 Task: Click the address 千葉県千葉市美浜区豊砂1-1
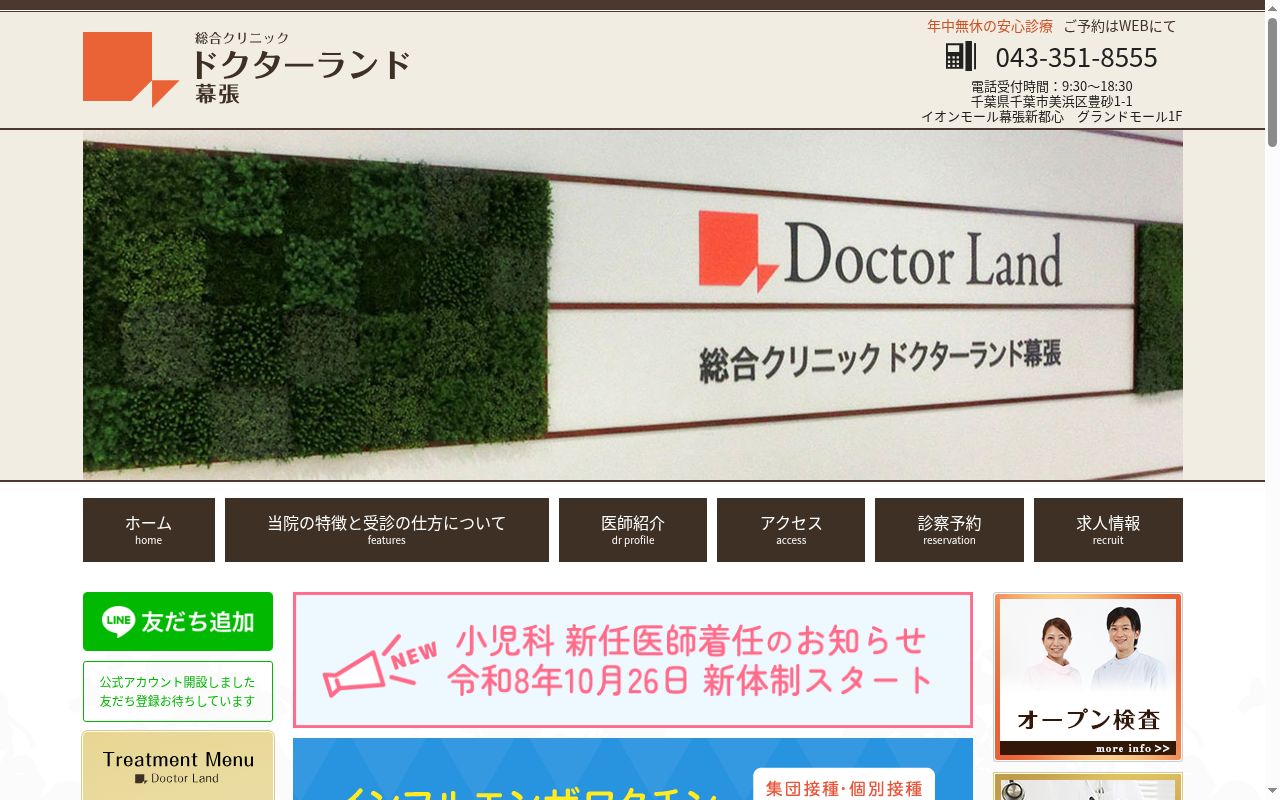click(1052, 101)
